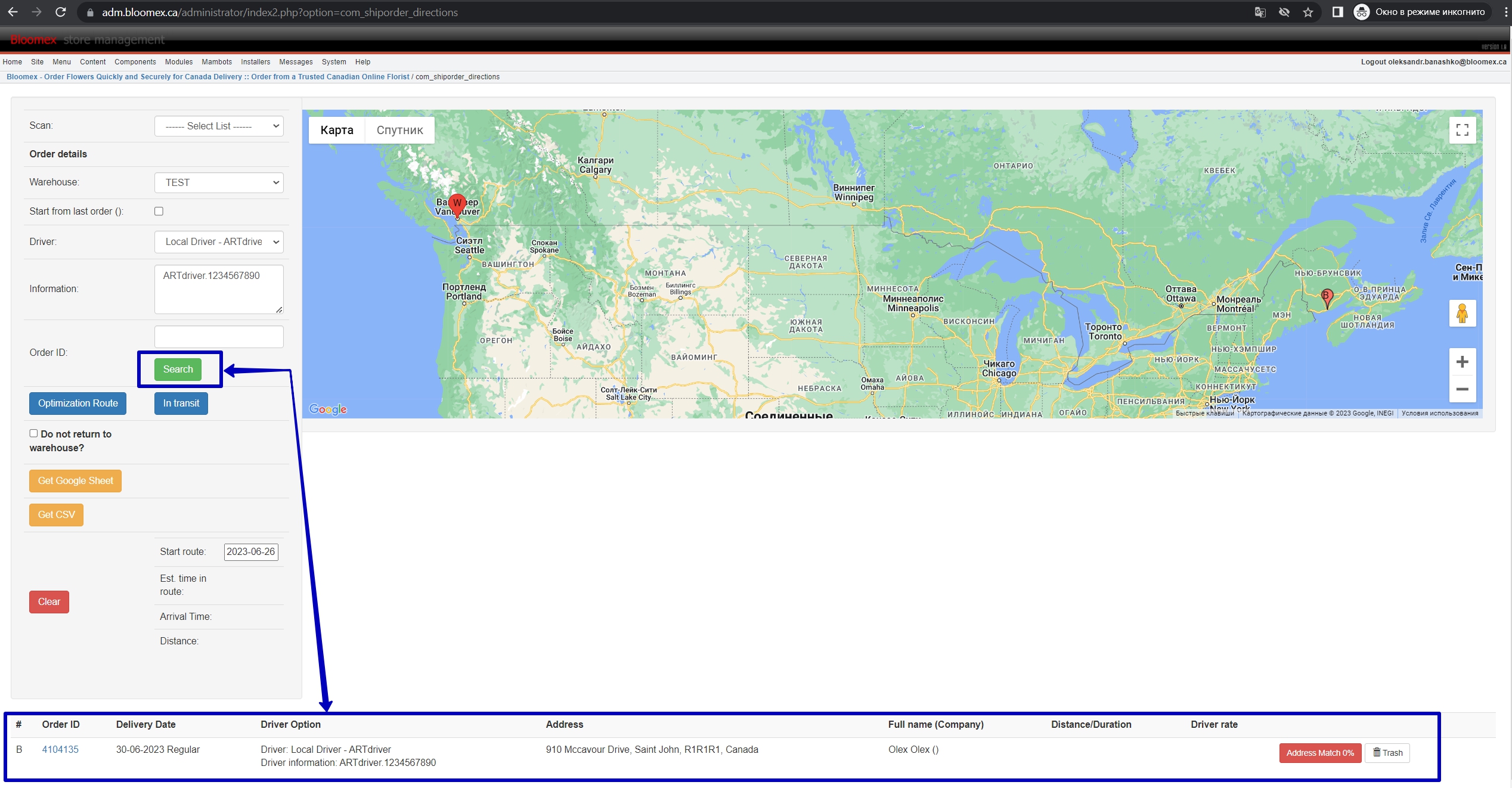Click the site lock icon in address bar
The image size is (1512, 788).
click(90, 13)
